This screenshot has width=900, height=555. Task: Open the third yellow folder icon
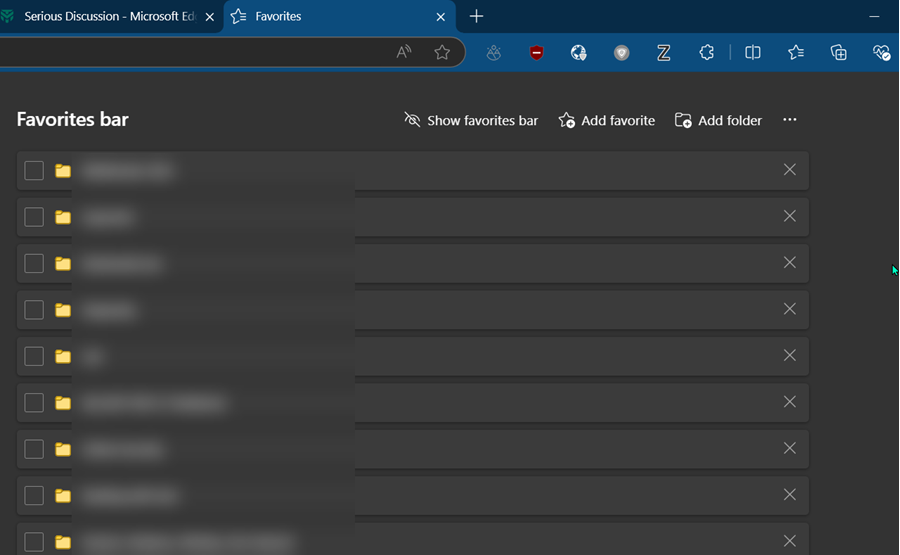[x=63, y=263]
